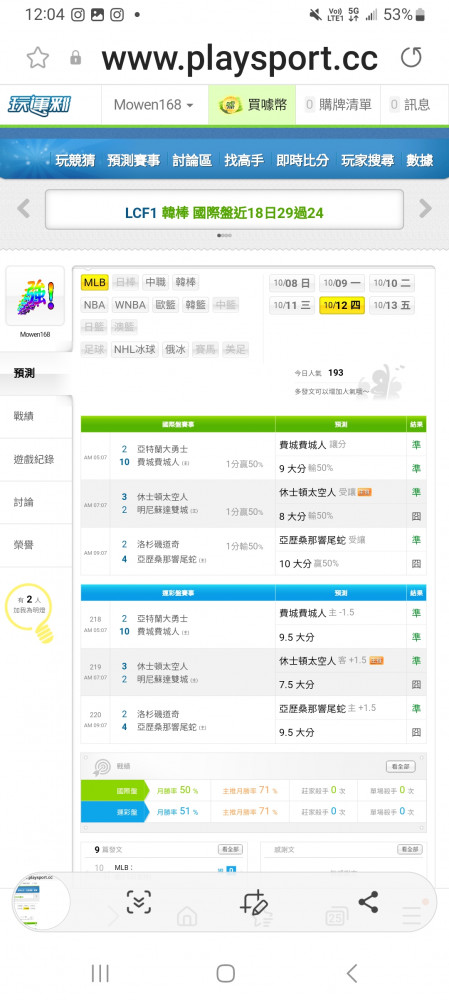Screen dimensions: 449x1000
Task: Tap battery status icon in status bar
Action: [420, 15]
